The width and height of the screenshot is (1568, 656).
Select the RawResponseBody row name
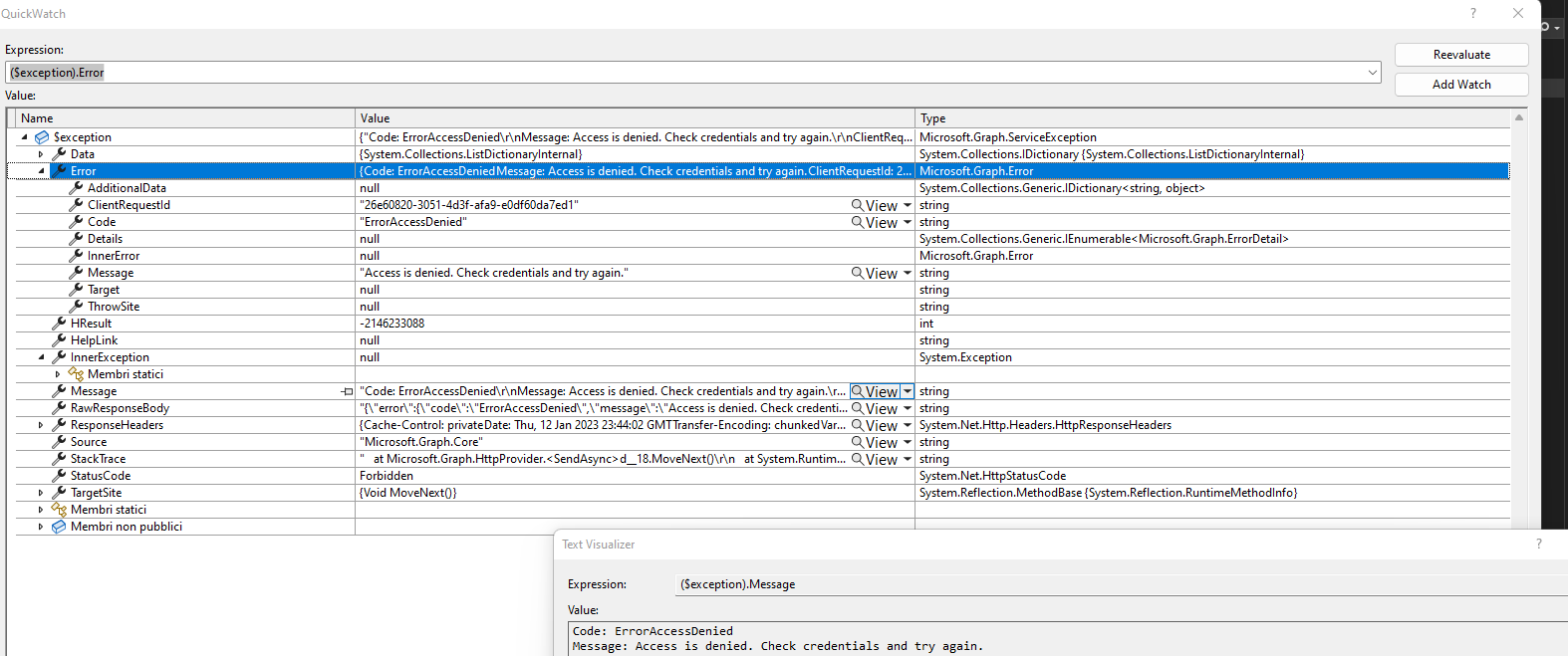pos(120,408)
